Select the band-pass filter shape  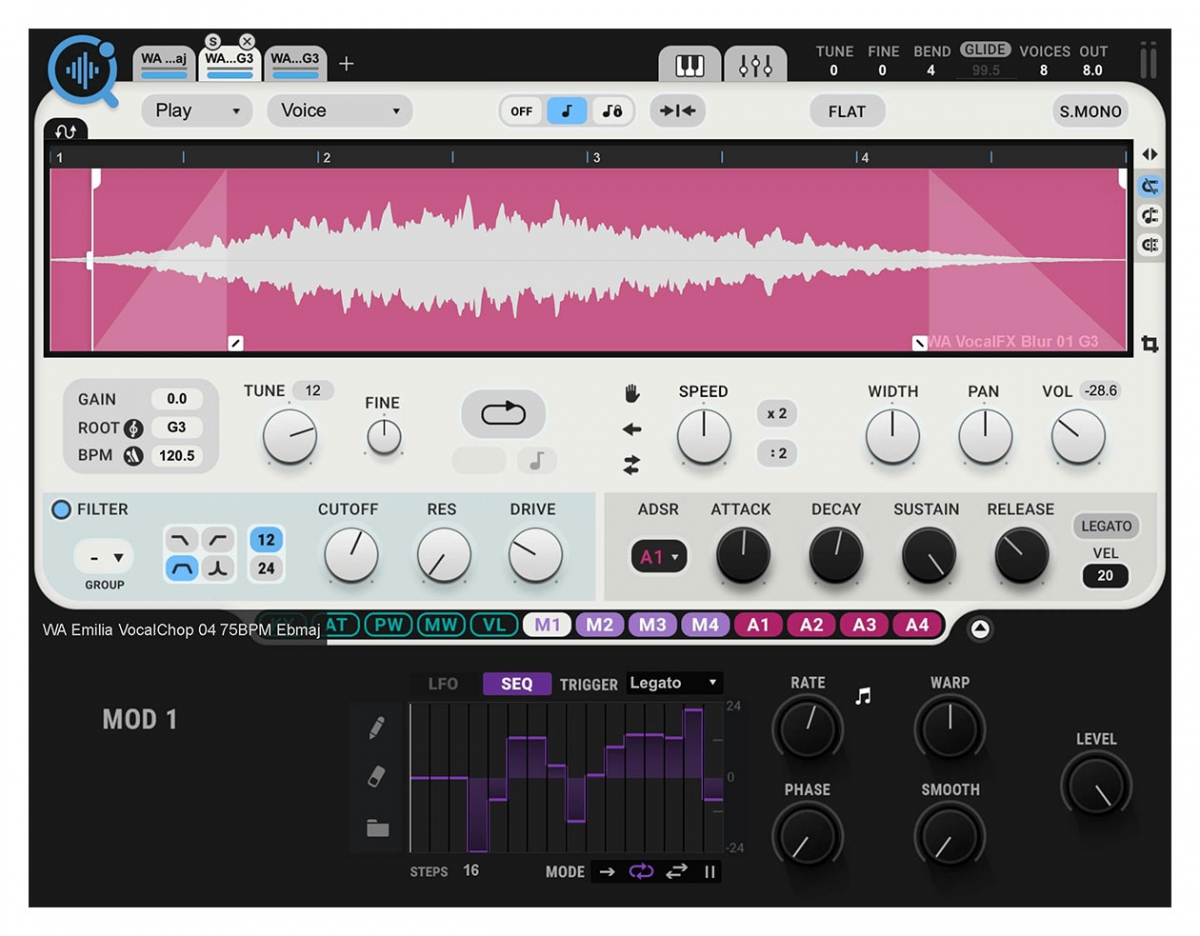pos(181,568)
